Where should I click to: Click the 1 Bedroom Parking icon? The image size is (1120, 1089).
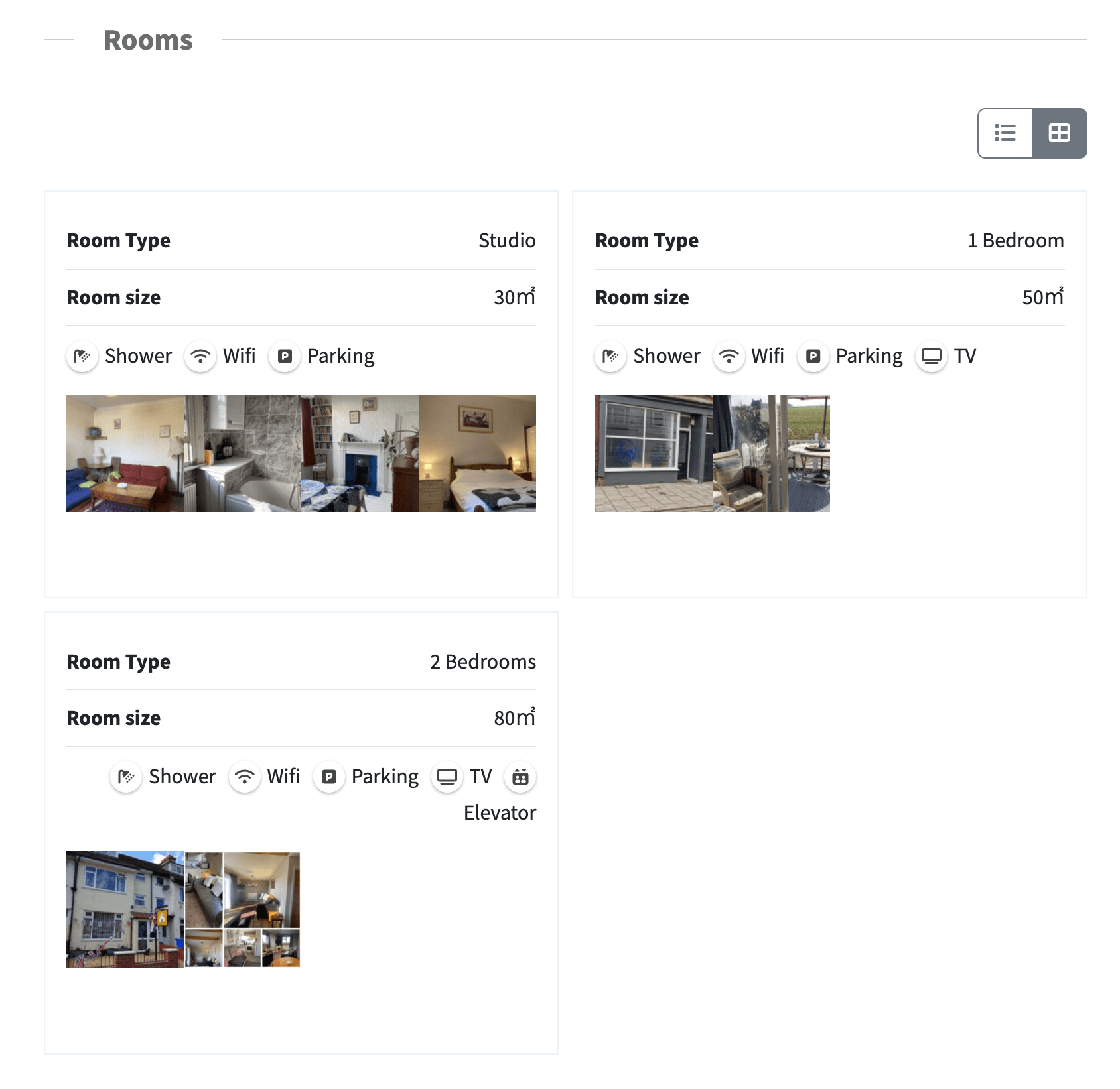click(813, 357)
